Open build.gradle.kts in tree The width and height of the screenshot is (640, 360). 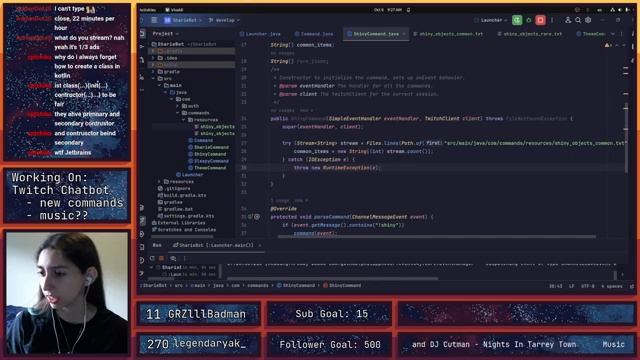182,196
